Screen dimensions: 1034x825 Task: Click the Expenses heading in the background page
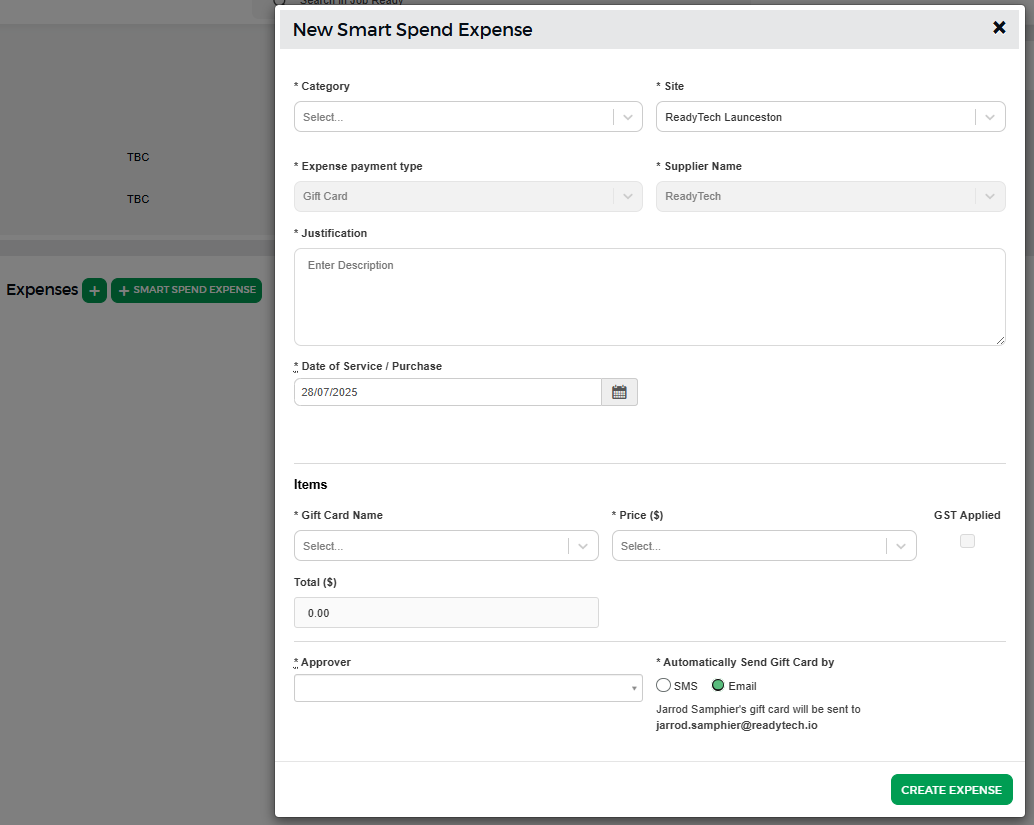click(42, 290)
